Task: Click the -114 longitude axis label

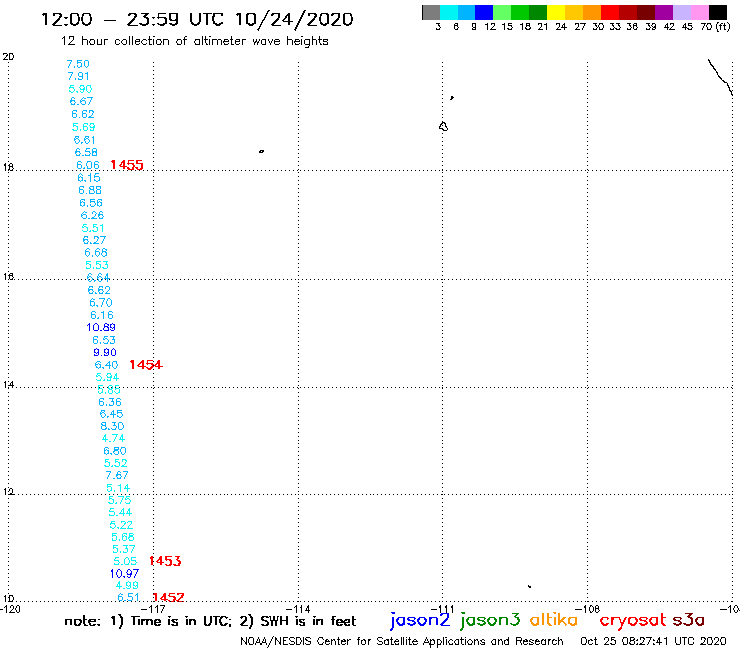Action: point(298,609)
